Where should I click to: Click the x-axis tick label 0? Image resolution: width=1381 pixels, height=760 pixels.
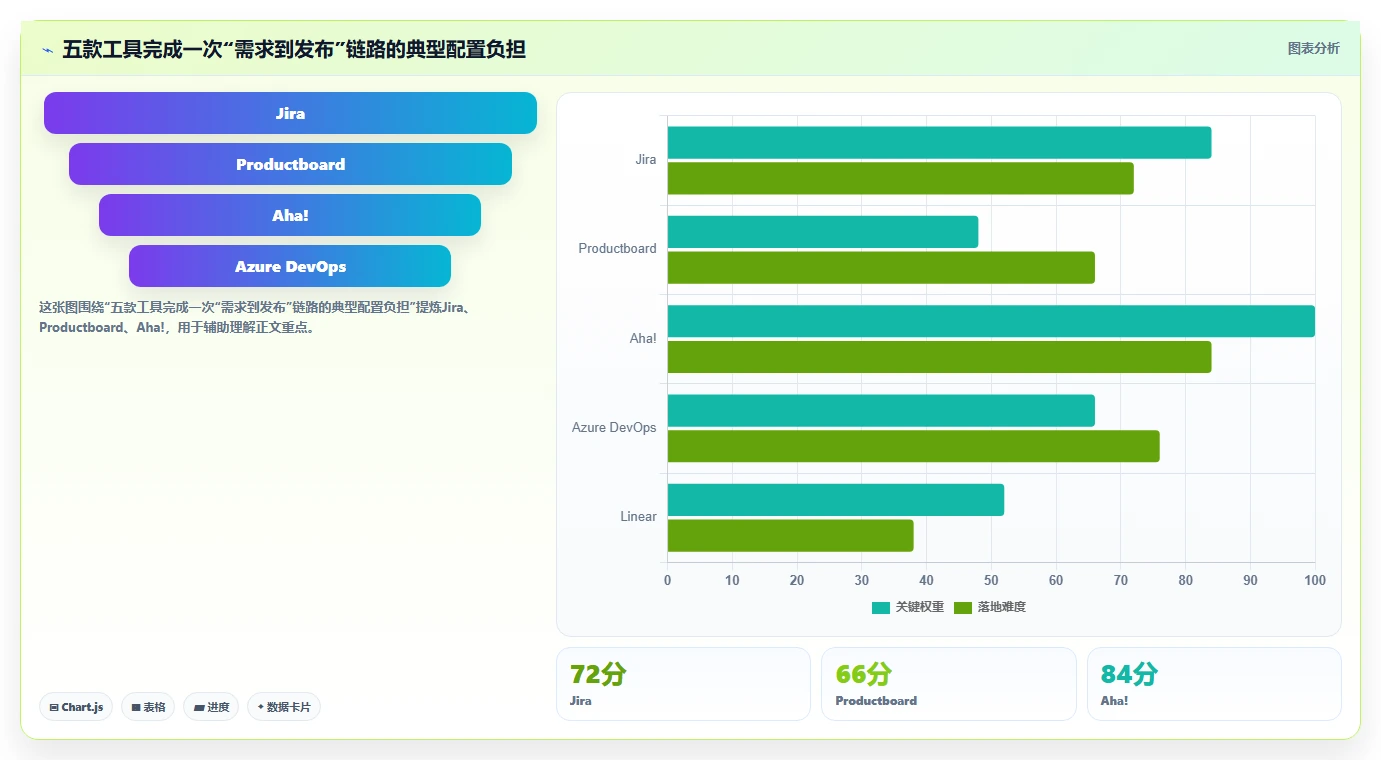668,581
